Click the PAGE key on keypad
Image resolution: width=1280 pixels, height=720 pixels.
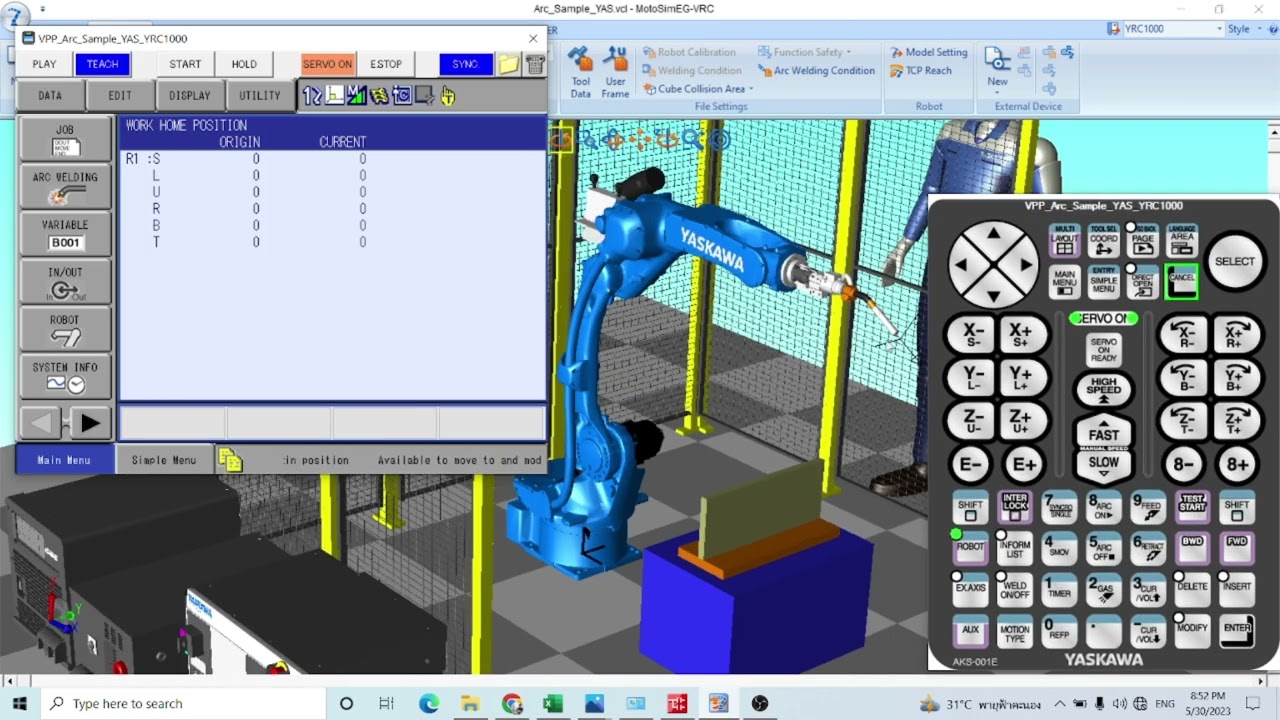(x=1143, y=241)
